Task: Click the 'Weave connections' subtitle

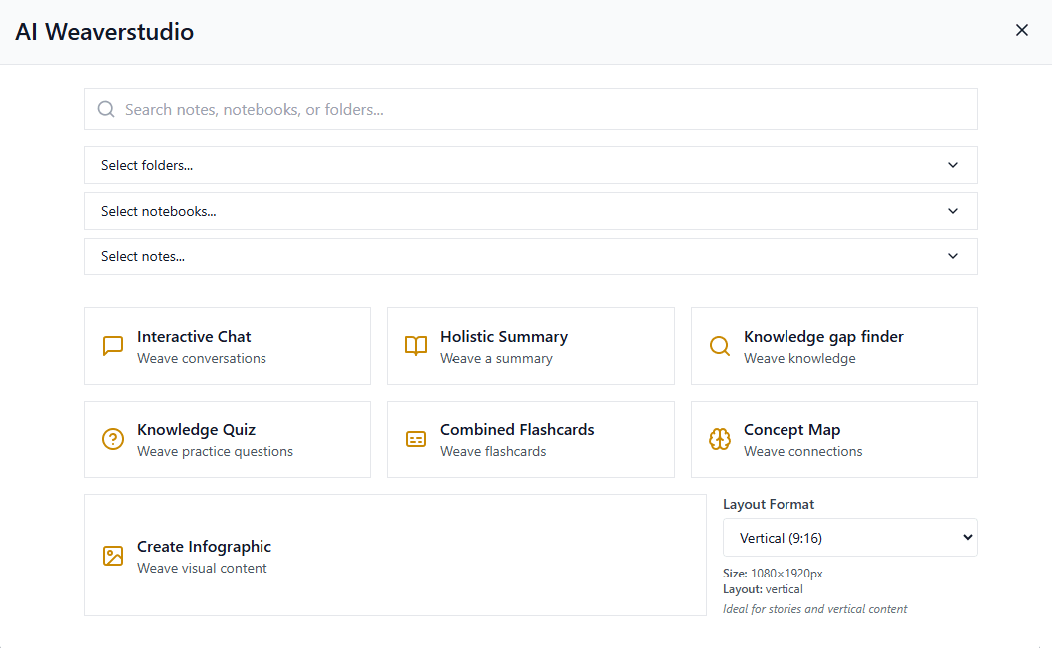Action: pos(803,451)
